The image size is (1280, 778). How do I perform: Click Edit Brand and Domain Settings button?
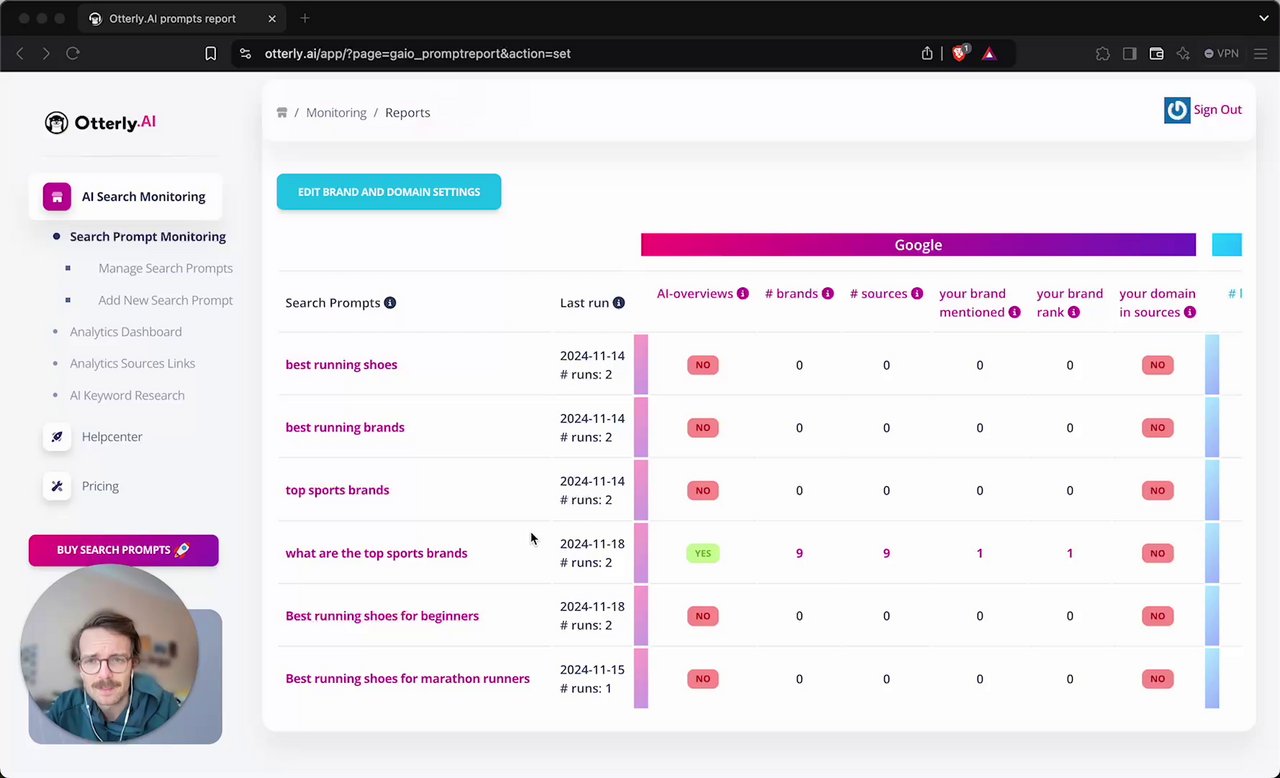coord(389,192)
